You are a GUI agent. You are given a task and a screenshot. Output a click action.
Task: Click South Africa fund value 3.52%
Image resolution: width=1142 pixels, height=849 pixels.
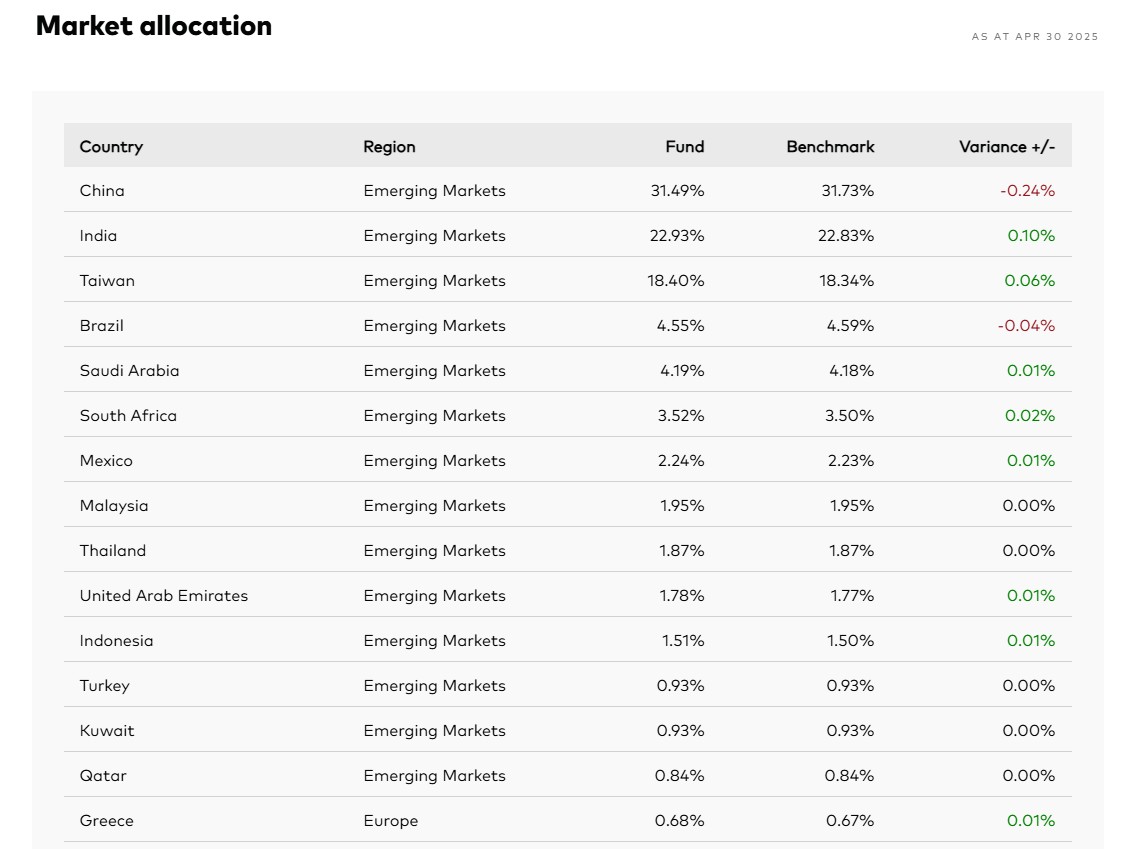(680, 416)
